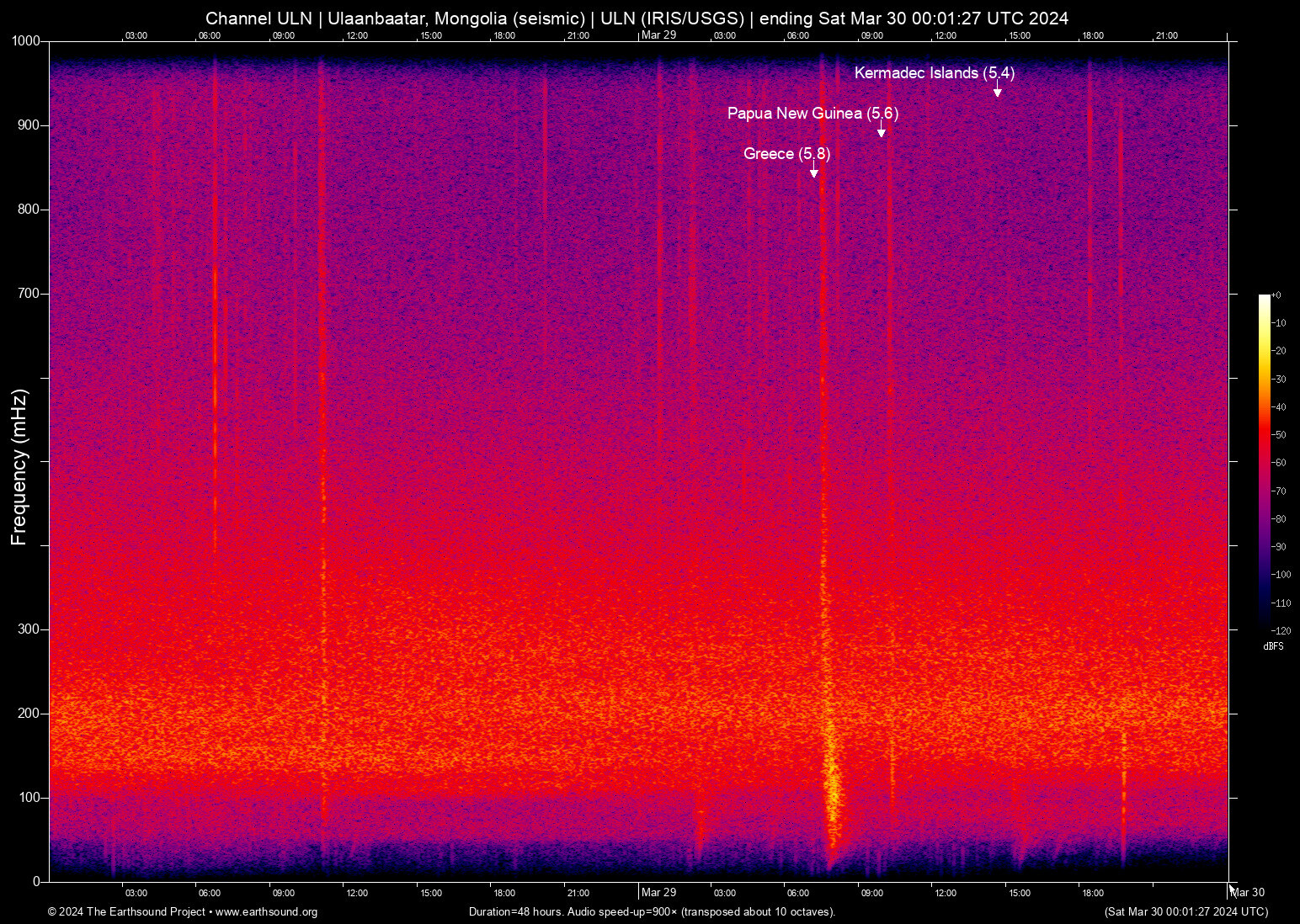The height and width of the screenshot is (924, 1300).
Task: Click the arrow under Kermadec Islands (5.4)
Action: [997, 90]
